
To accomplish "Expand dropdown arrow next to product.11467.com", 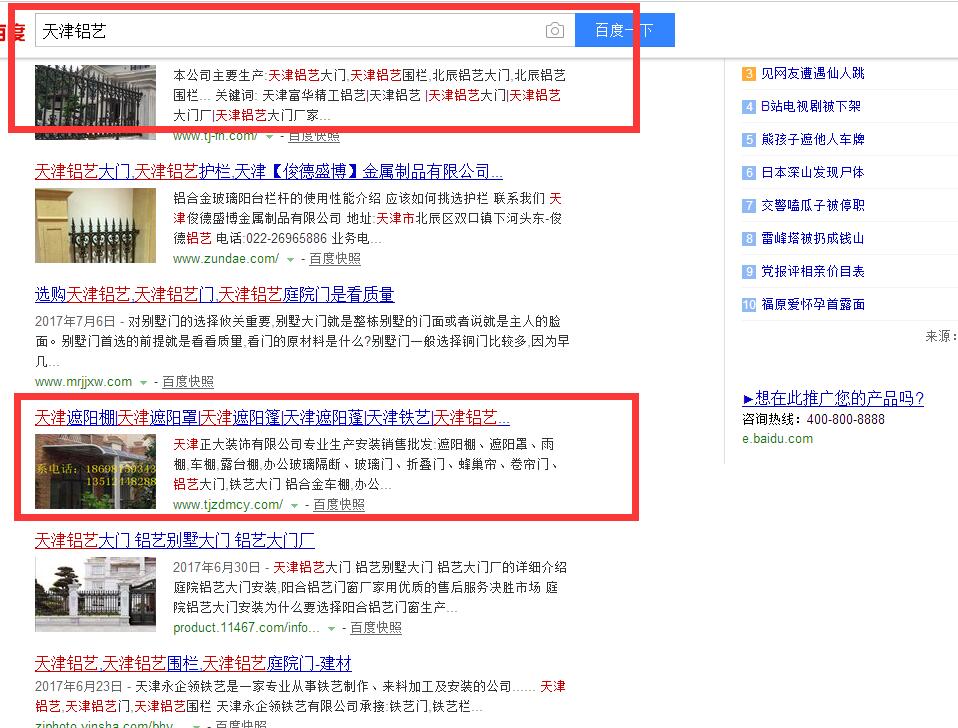I will [x=331, y=628].
